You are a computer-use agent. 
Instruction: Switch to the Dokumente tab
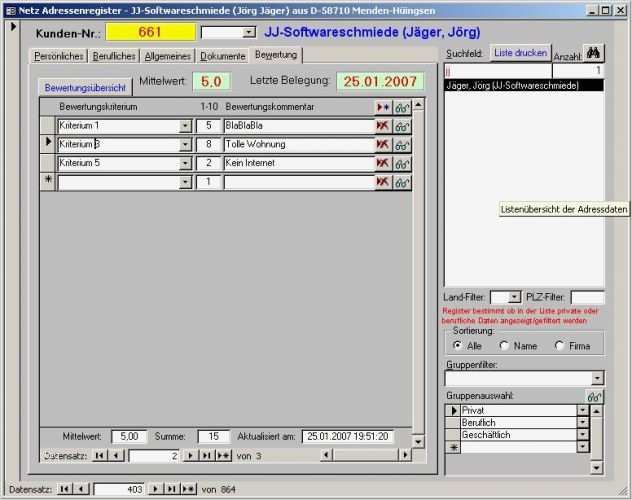(x=222, y=56)
